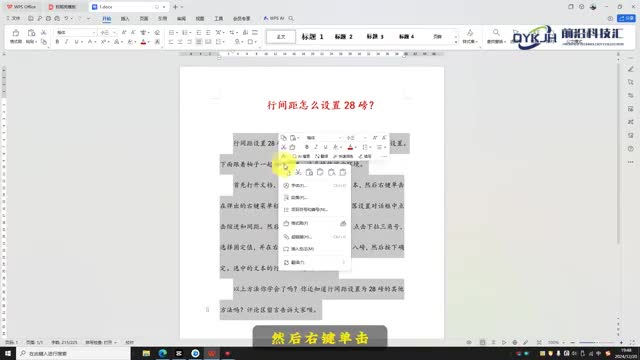Click the decrease indent icon in ribbon
This screenshot has height=360, width=640.
tap(199, 32)
